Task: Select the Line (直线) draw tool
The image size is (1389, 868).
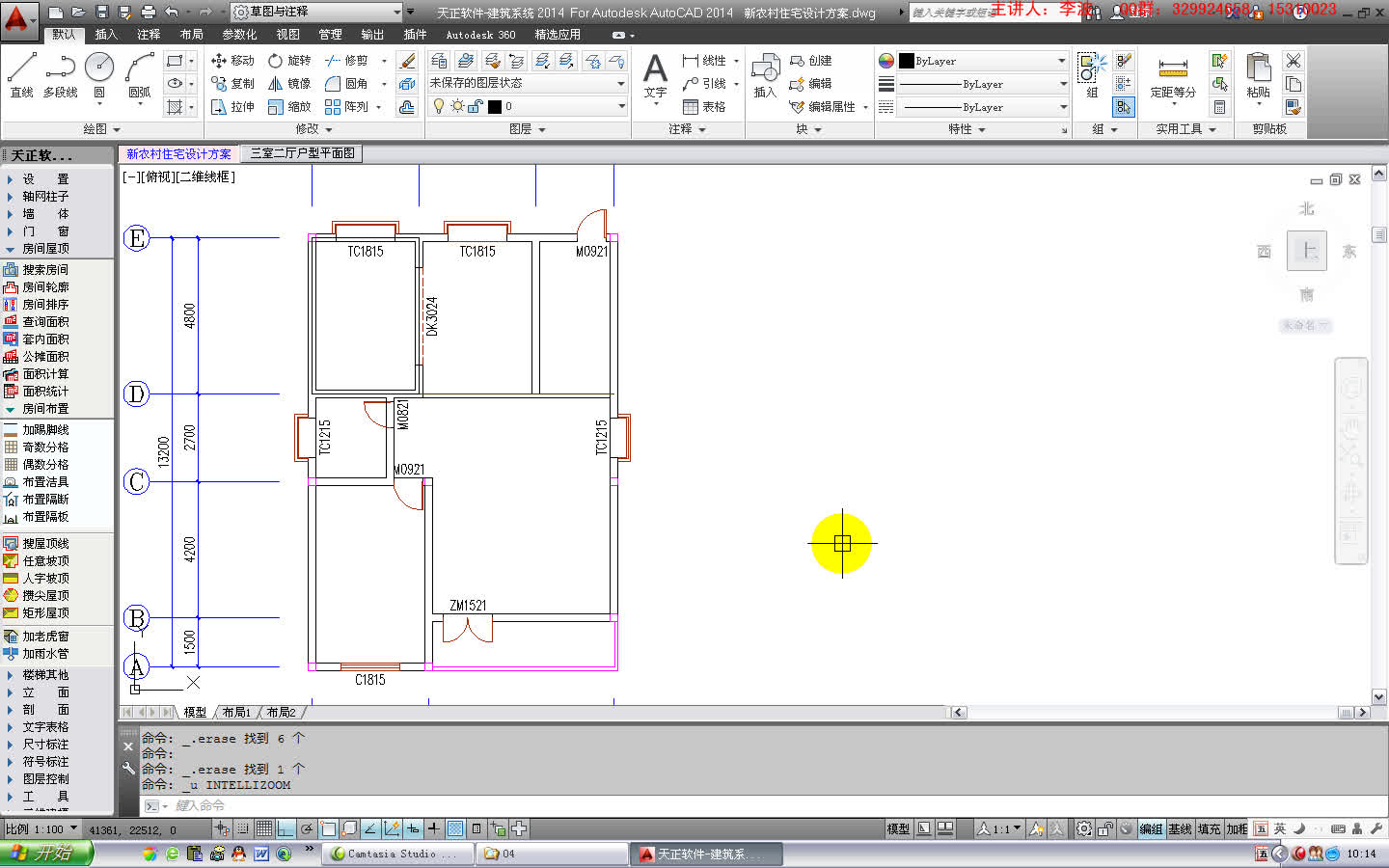Action: click(21, 75)
